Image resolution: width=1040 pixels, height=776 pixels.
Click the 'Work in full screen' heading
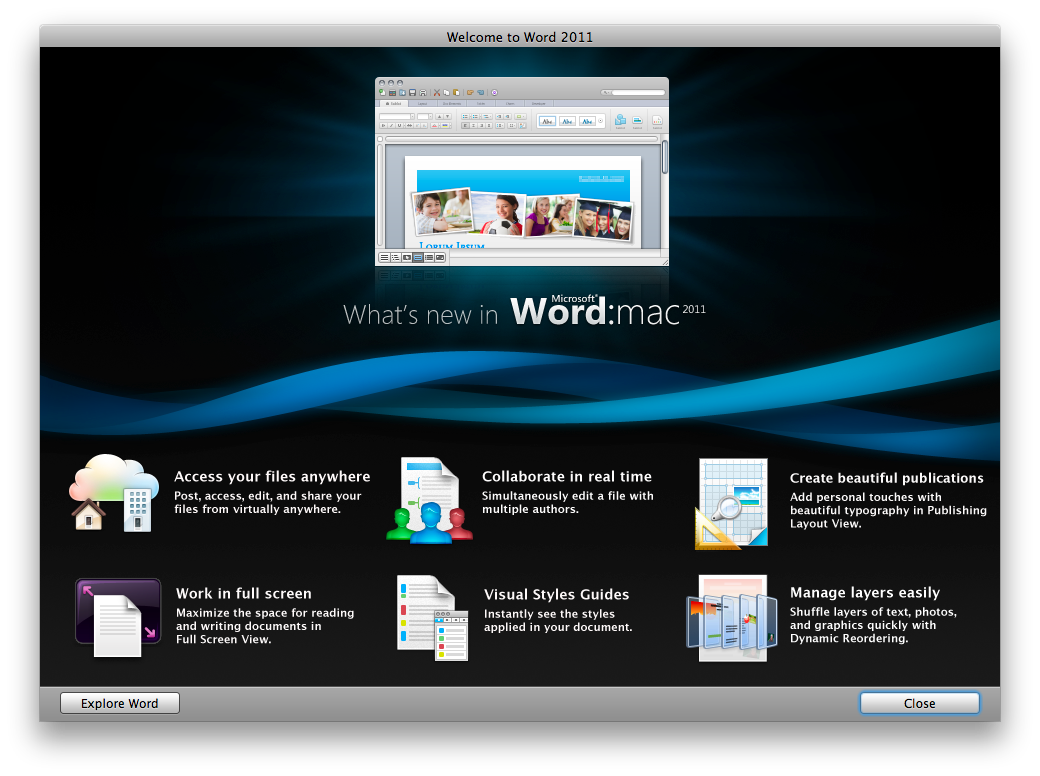pyautogui.click(x=243, y=593)
